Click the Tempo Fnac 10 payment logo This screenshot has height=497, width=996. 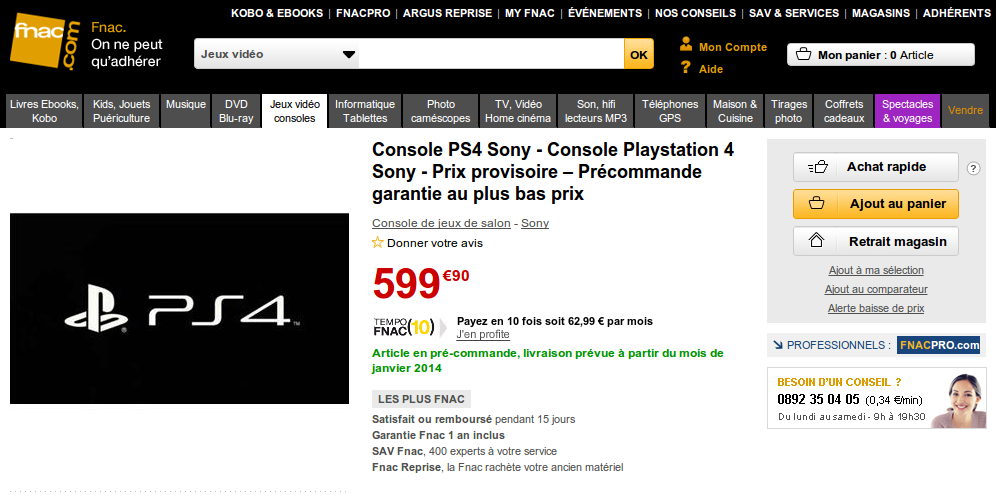[x=405, y=327]
